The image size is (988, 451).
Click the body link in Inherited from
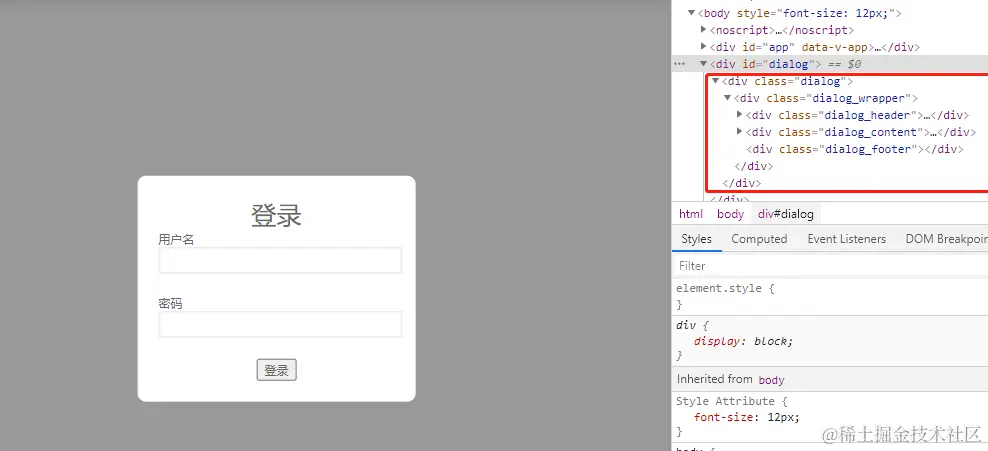click(771, 380)
